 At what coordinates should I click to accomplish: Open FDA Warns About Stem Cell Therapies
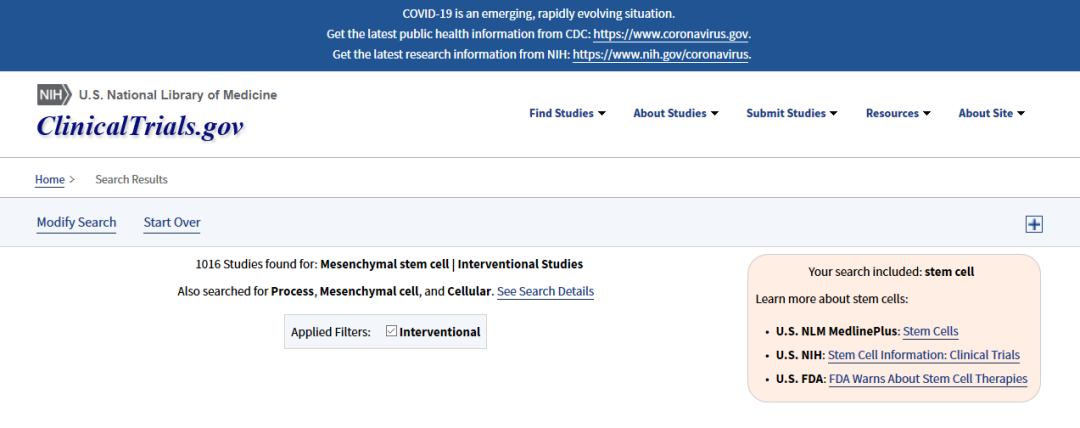pos(928,378)
